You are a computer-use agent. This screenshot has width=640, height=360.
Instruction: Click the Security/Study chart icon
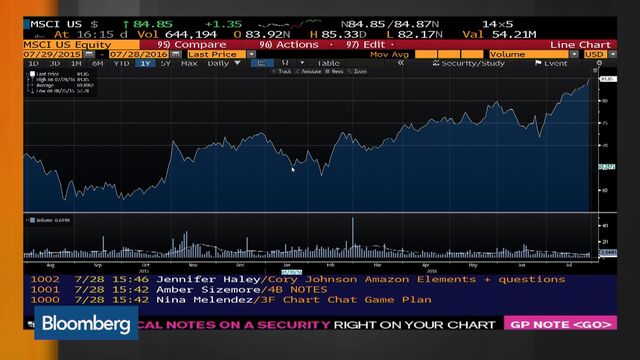[x=436, y=63]
